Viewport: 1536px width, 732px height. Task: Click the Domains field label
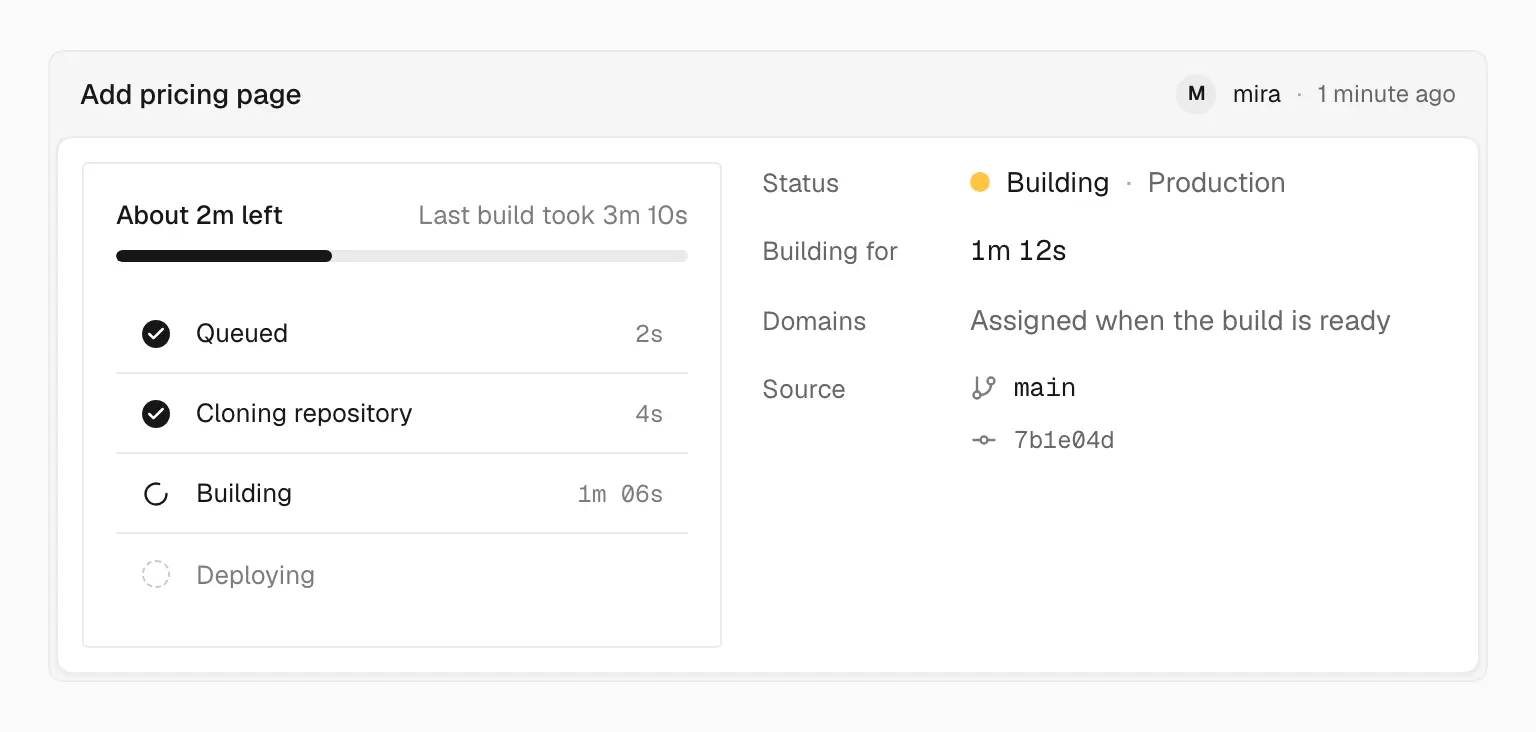click(x=814, y=321)
